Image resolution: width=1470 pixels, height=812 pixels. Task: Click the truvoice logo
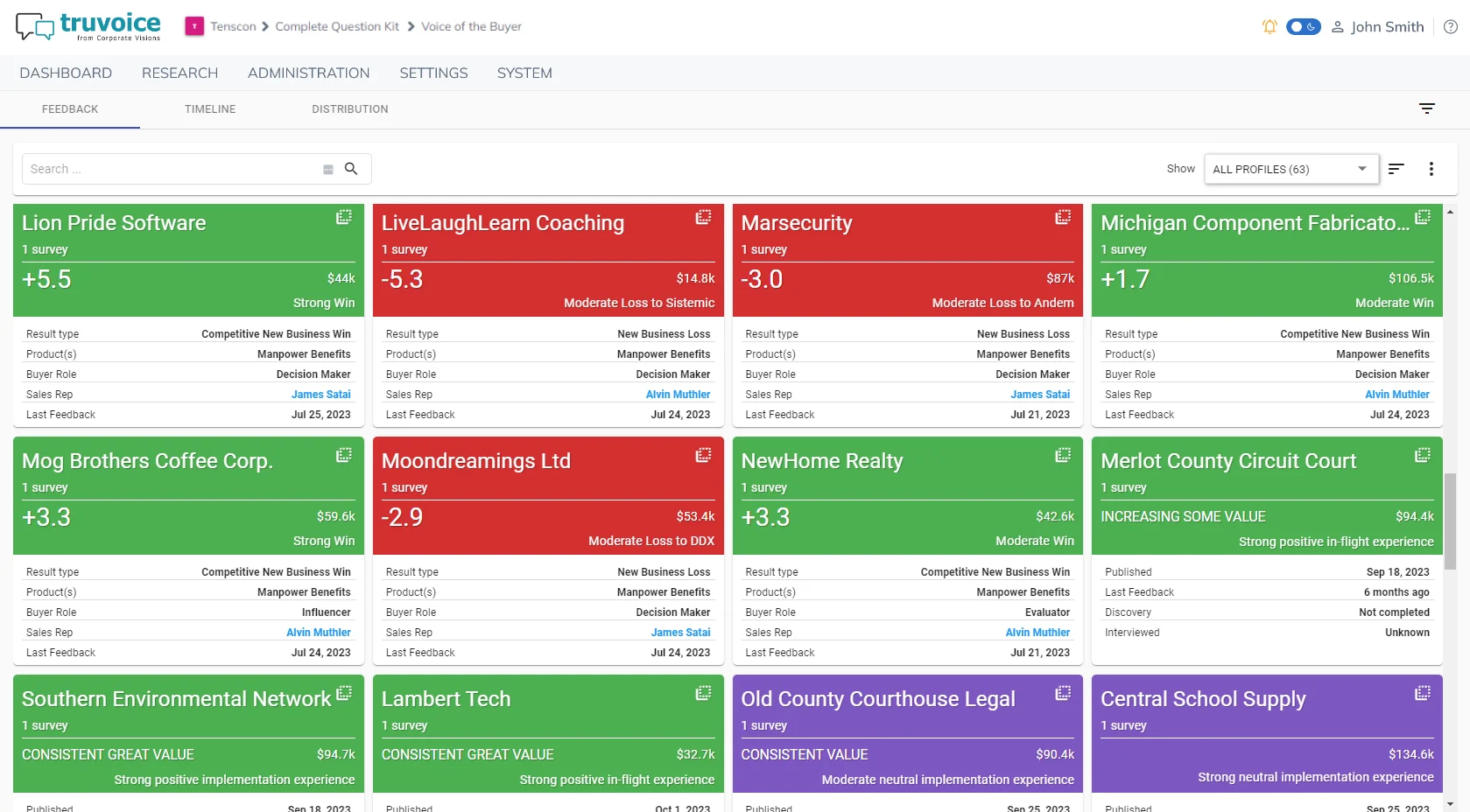(88, 26)
